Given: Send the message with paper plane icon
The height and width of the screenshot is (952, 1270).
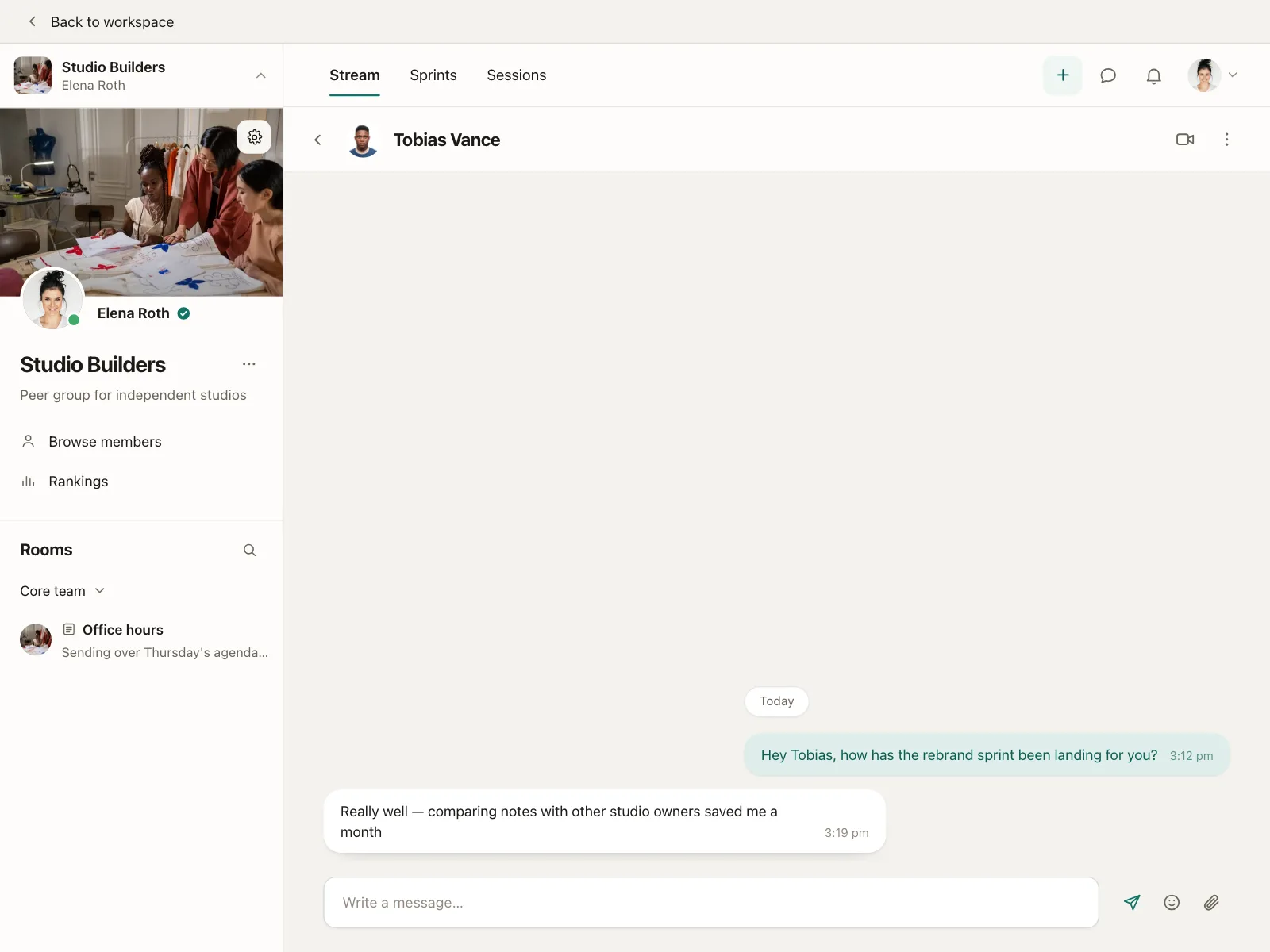Looking at the screenshot, I should tap(1133, 902).
